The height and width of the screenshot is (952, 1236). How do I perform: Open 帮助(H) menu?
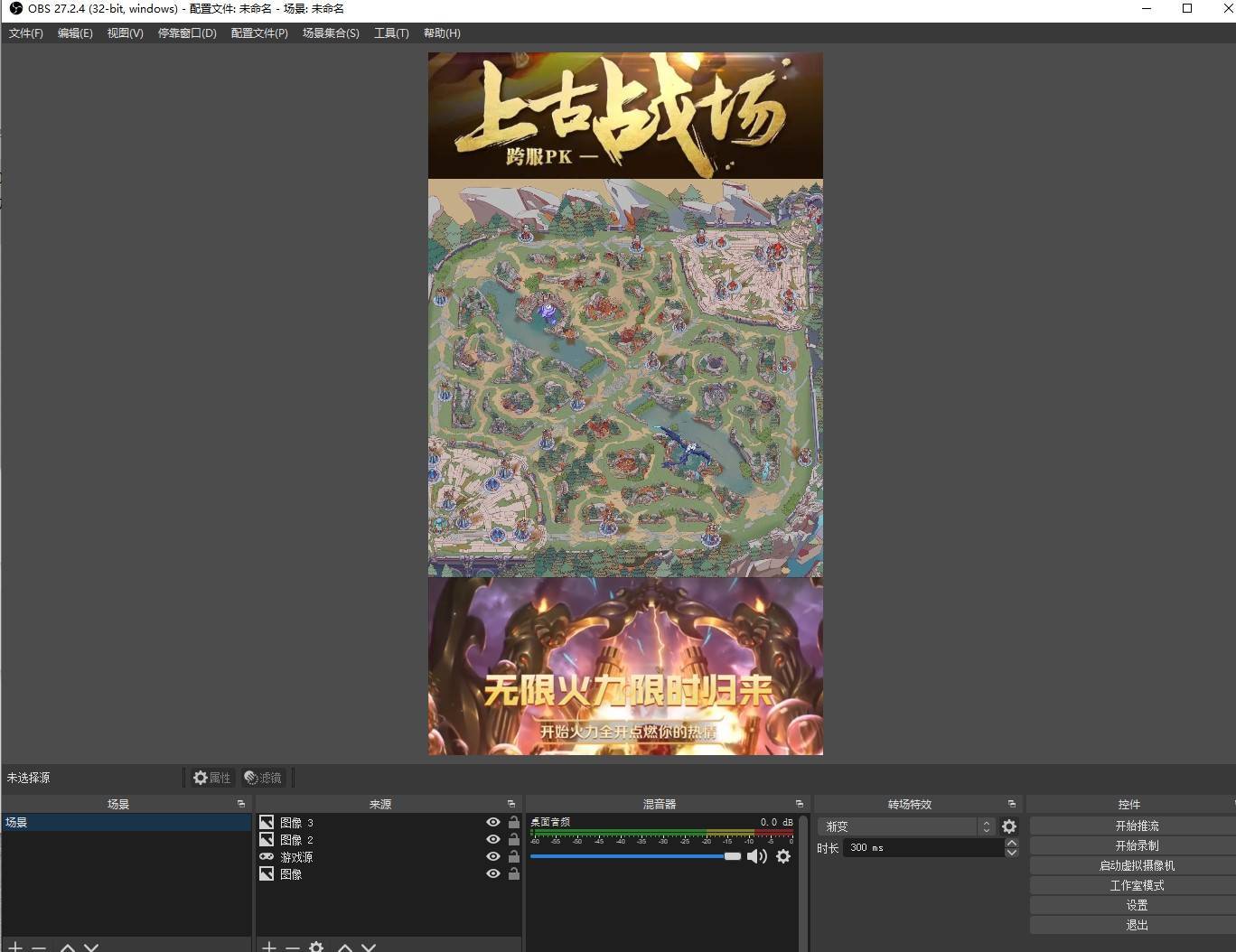pos(442,33)
